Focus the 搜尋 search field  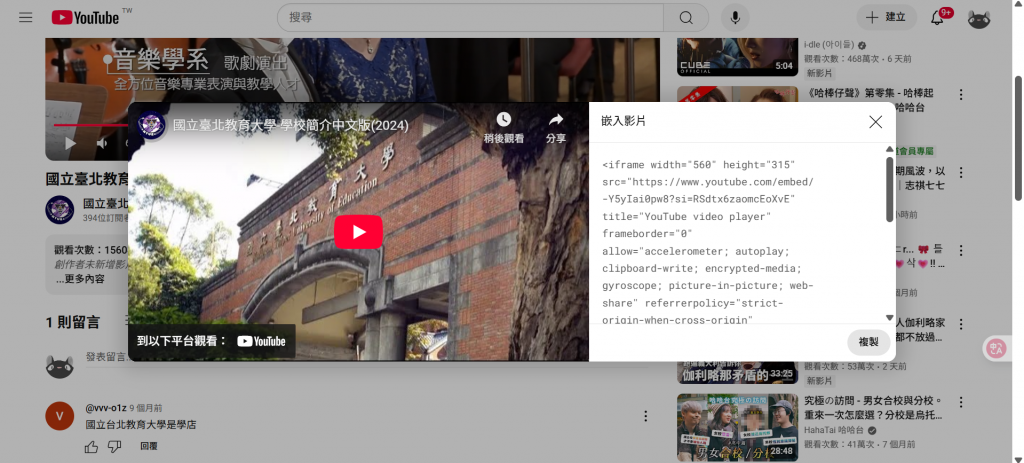click(470, 18)
